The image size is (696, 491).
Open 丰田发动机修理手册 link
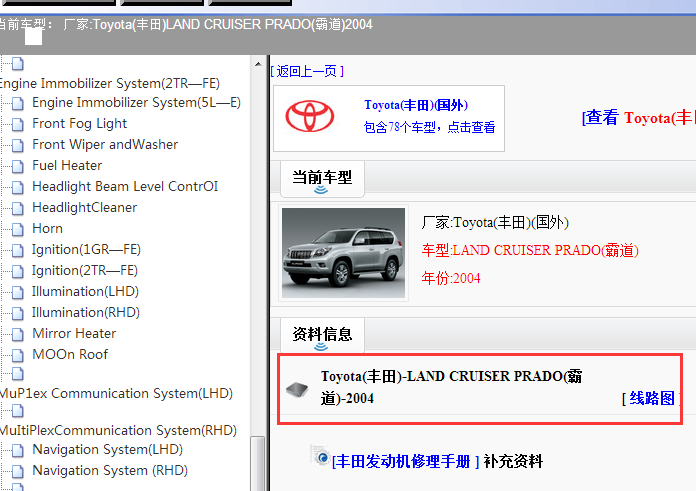[405, 461]
